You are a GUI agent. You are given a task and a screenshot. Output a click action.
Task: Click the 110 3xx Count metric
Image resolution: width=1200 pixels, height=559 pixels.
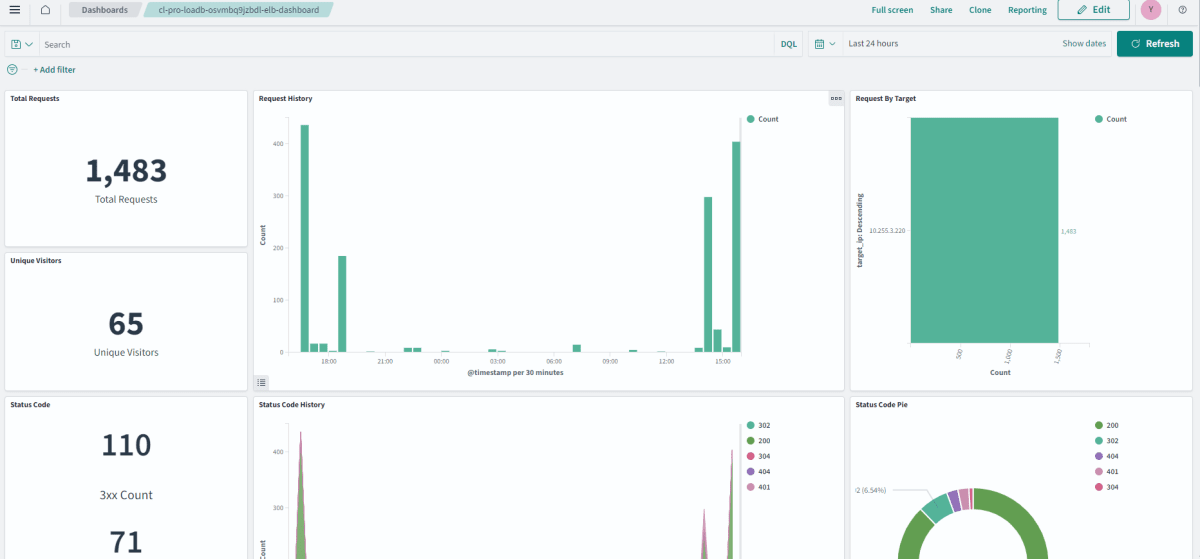coord(126,445)
